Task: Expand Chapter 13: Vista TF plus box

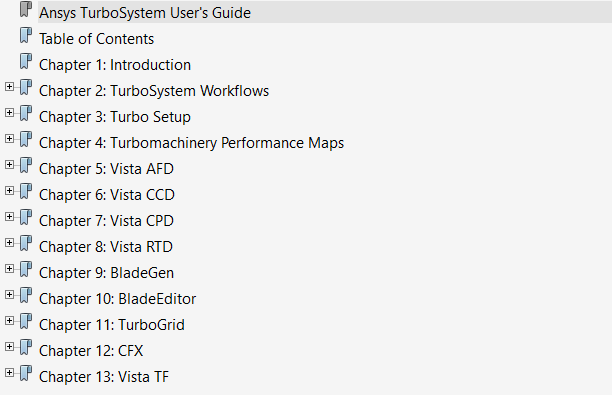Action: 9,373
